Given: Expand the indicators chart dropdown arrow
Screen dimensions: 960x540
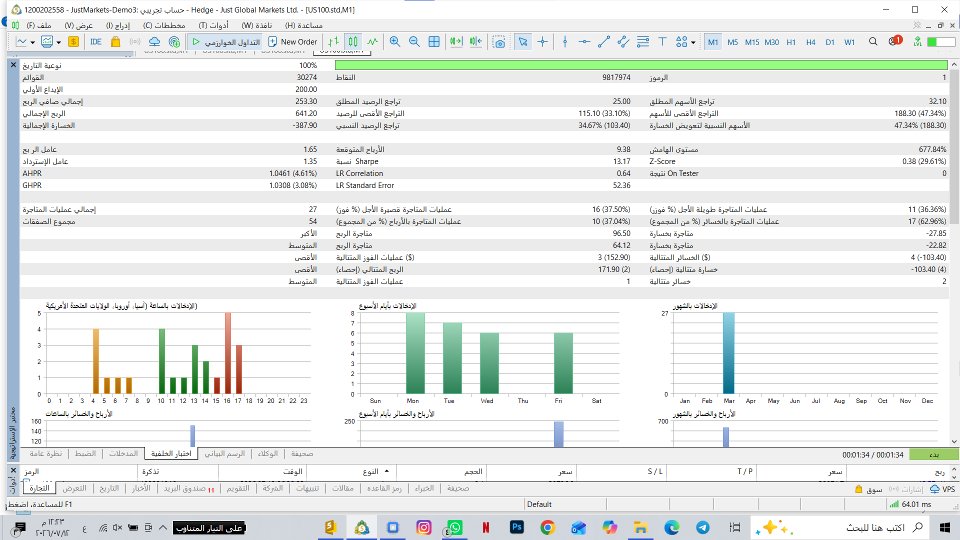Looking at the screenshot, I should coord(59,42).
